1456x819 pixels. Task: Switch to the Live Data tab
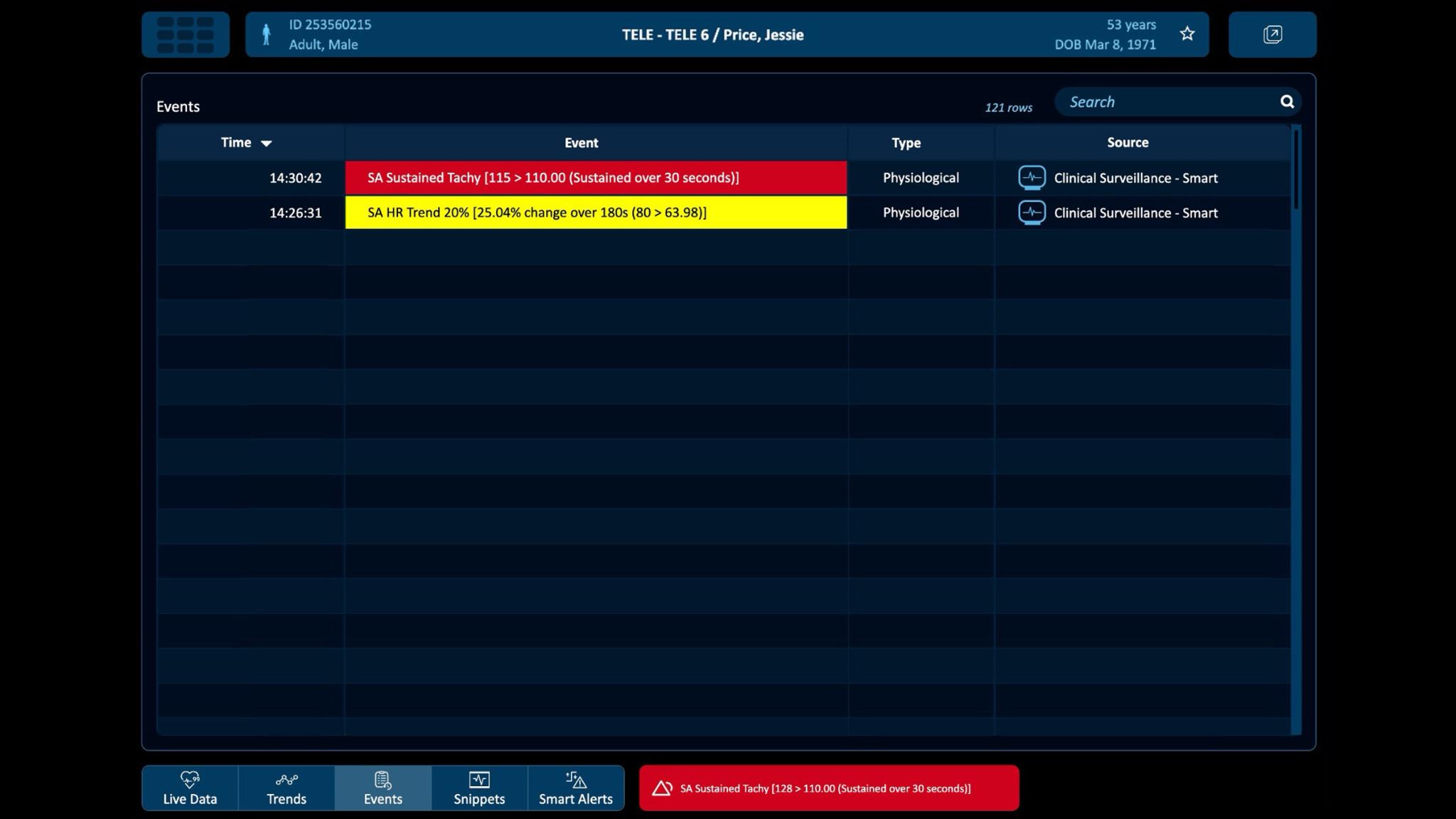click(190, 788)
